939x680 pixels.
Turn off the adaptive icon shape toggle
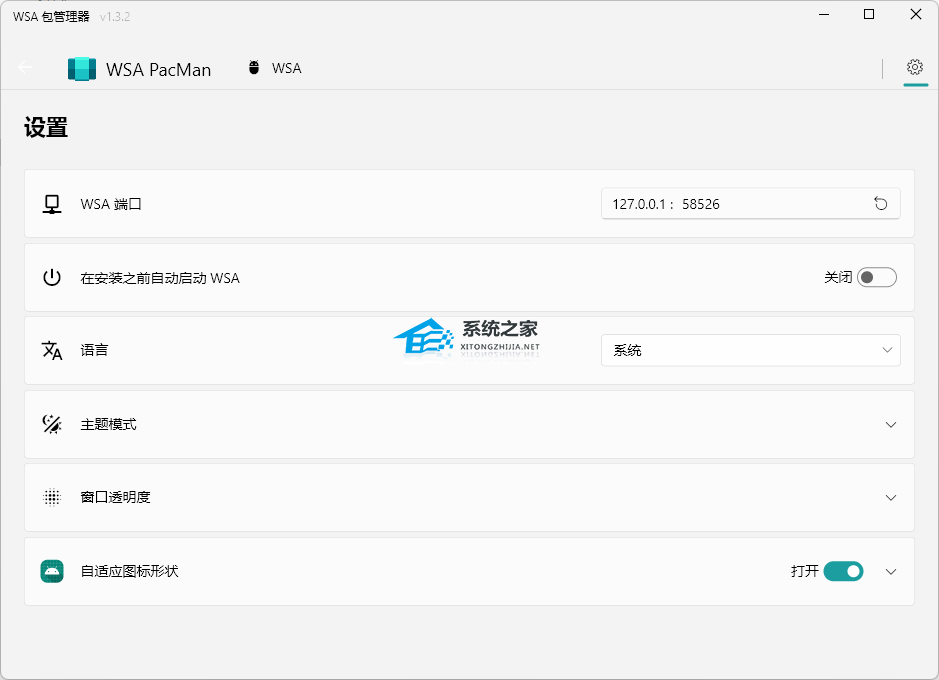(843, 571)
